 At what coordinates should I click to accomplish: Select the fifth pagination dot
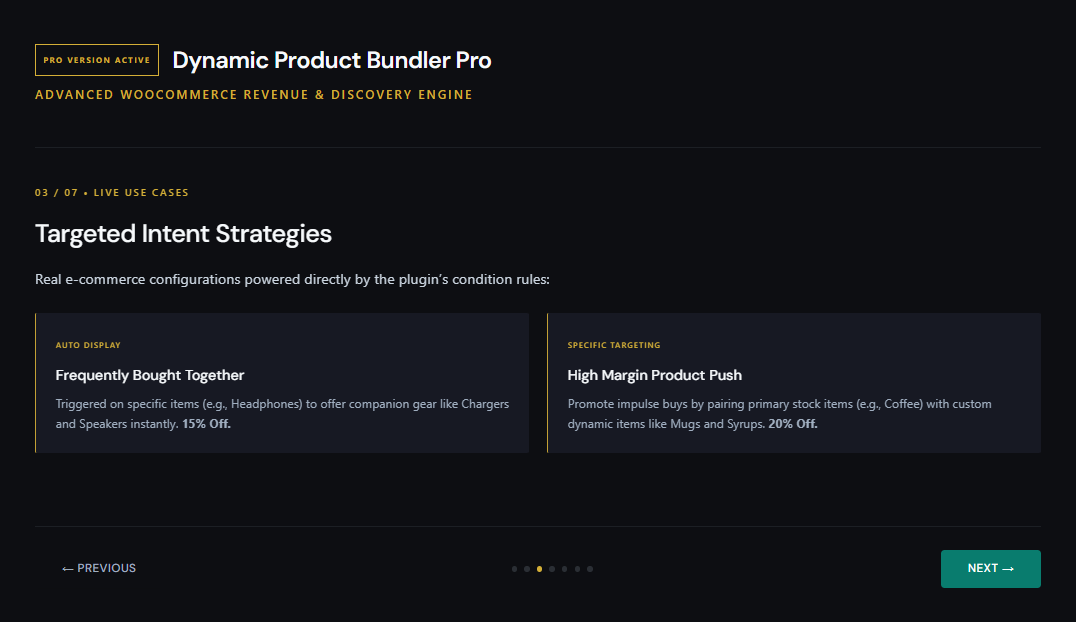point(565,568)
